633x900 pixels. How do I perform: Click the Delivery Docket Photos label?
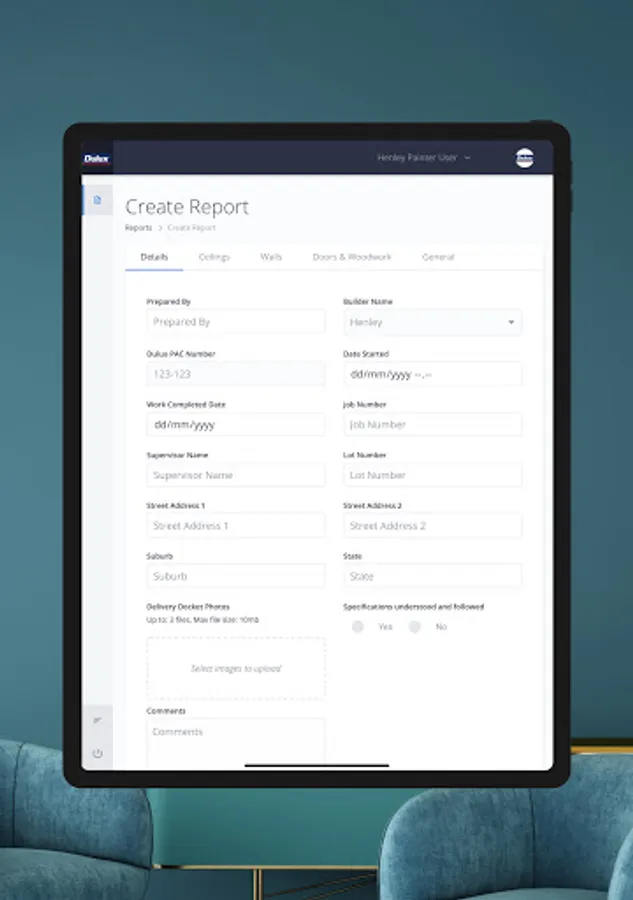[x=188, y=607]
